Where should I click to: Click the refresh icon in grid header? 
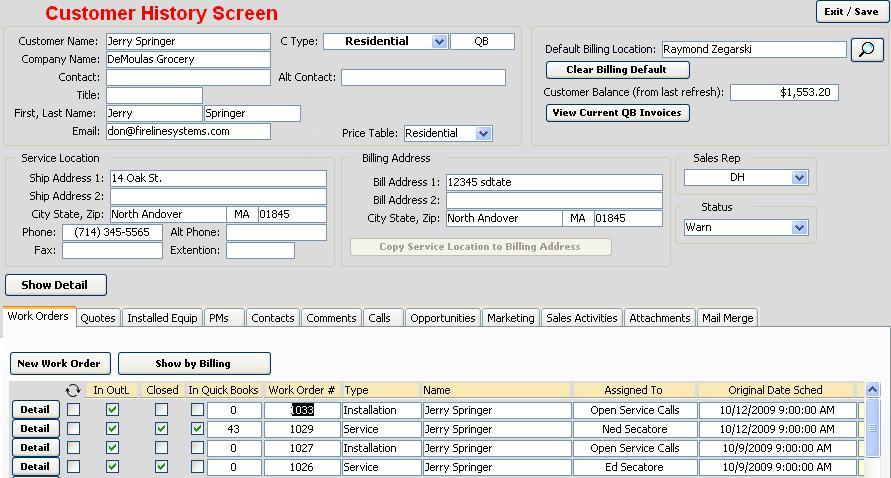click(x=73, y=391)
